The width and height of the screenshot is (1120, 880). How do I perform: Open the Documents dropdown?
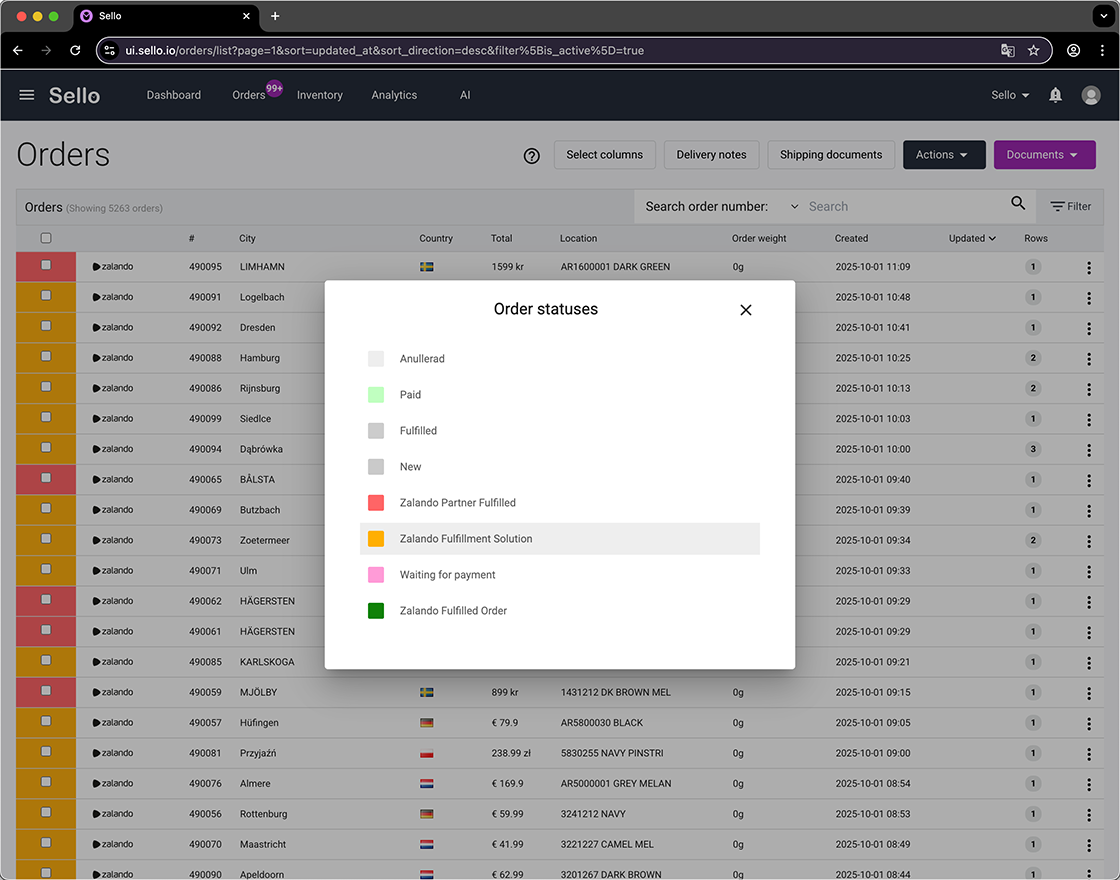(x=1044, y=155)
